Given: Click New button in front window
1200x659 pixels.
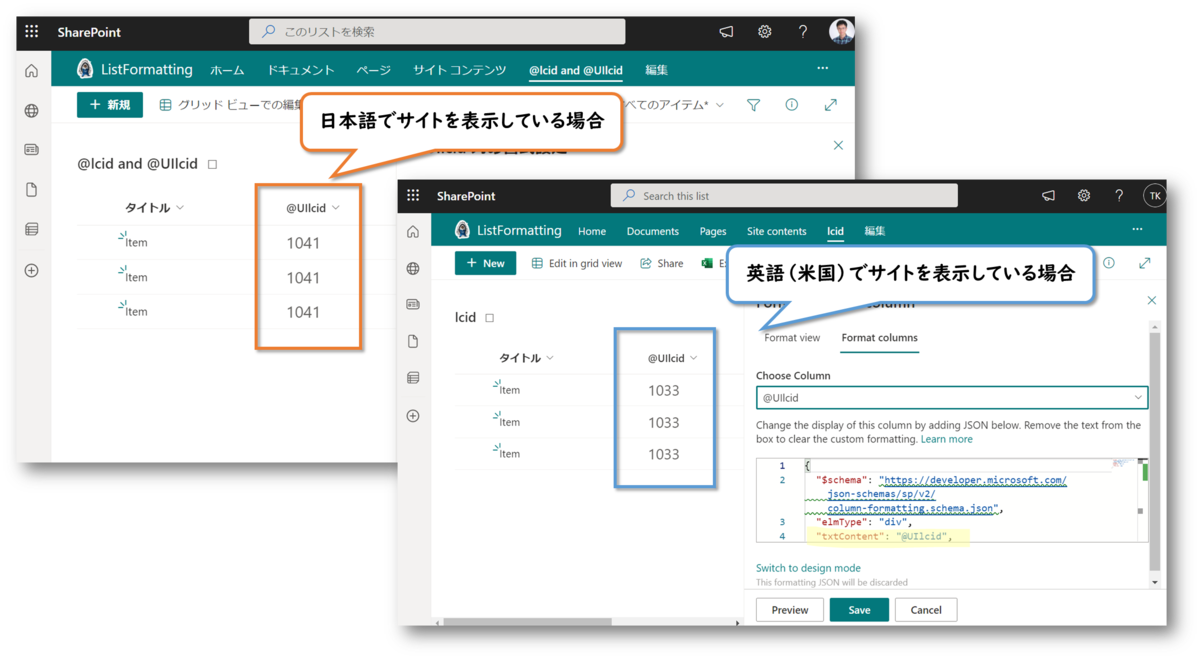Looking at the screenshot, I should 485,263.
